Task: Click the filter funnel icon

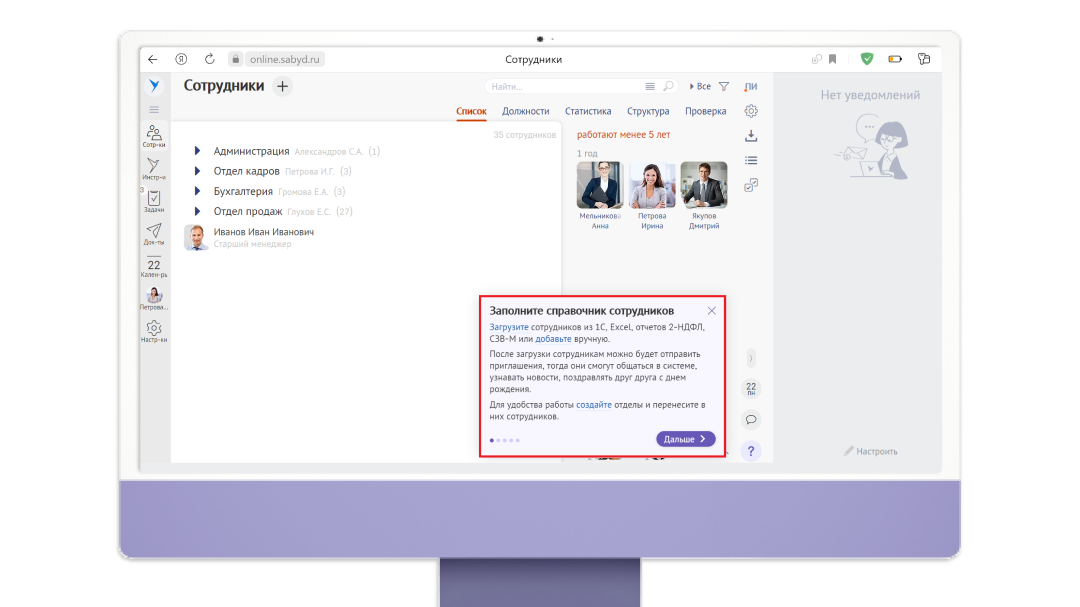Action: pyautogui.click(x=724, y=87)
